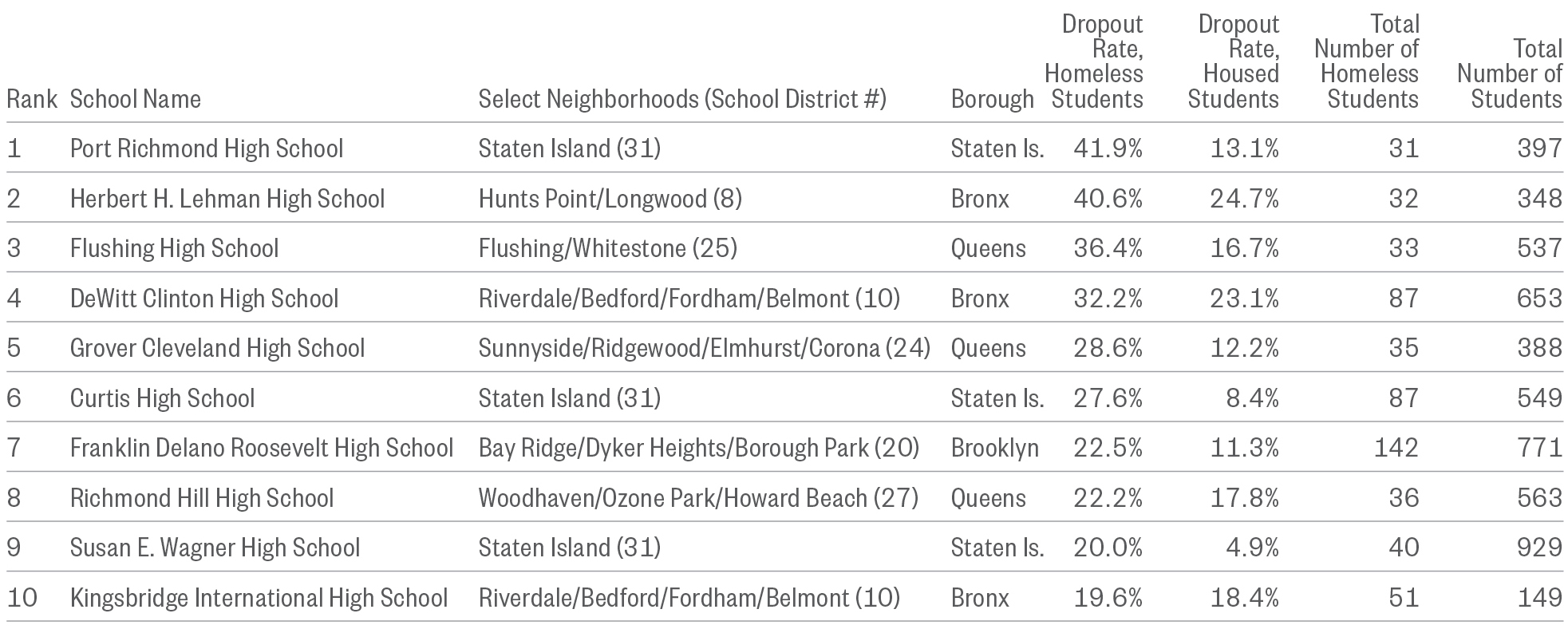Click the School Name column header
Screen dimensions: 1568x637
pos(135,99)
